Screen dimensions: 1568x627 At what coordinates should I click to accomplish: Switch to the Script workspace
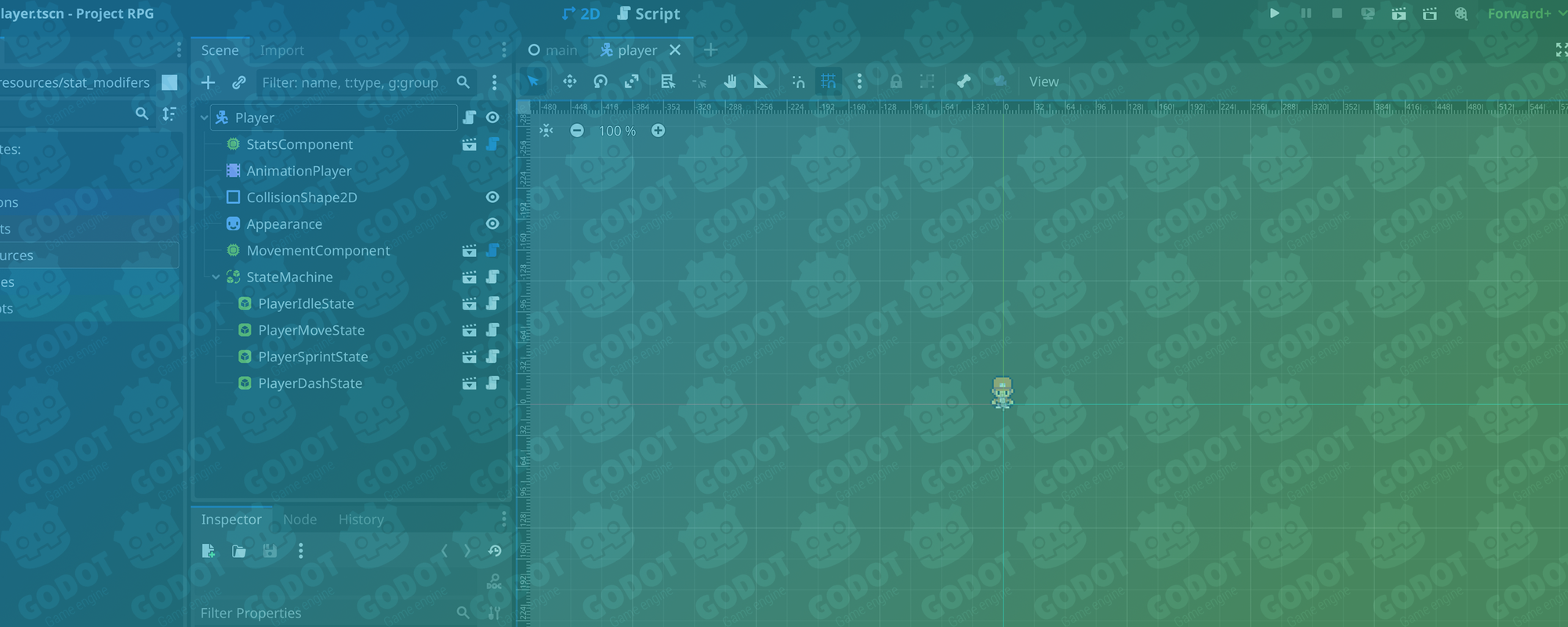[x=648, y=14]
